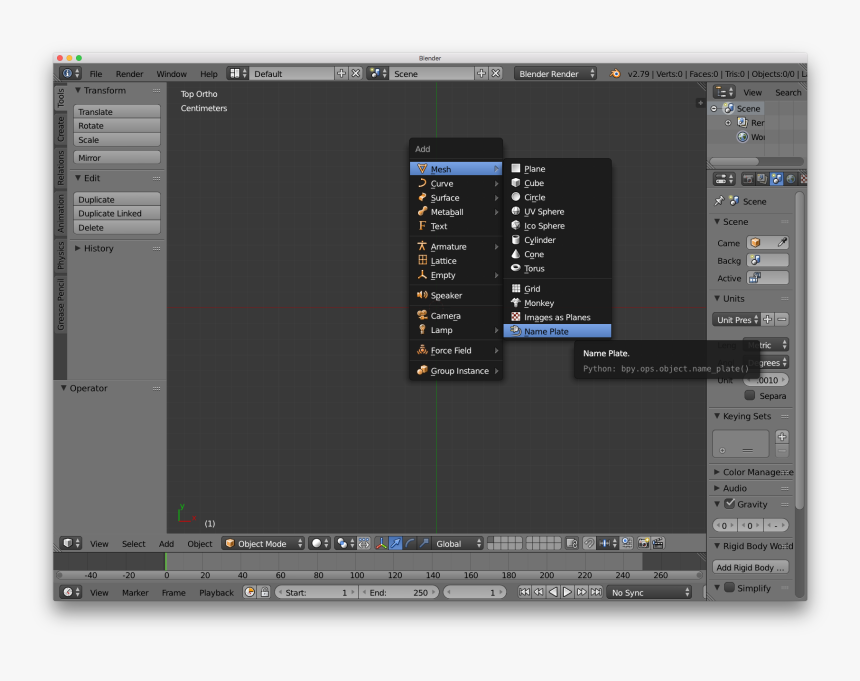Choose UV Sphere in the Mesh submenu

pyautogui.click(x=557, y=211)
